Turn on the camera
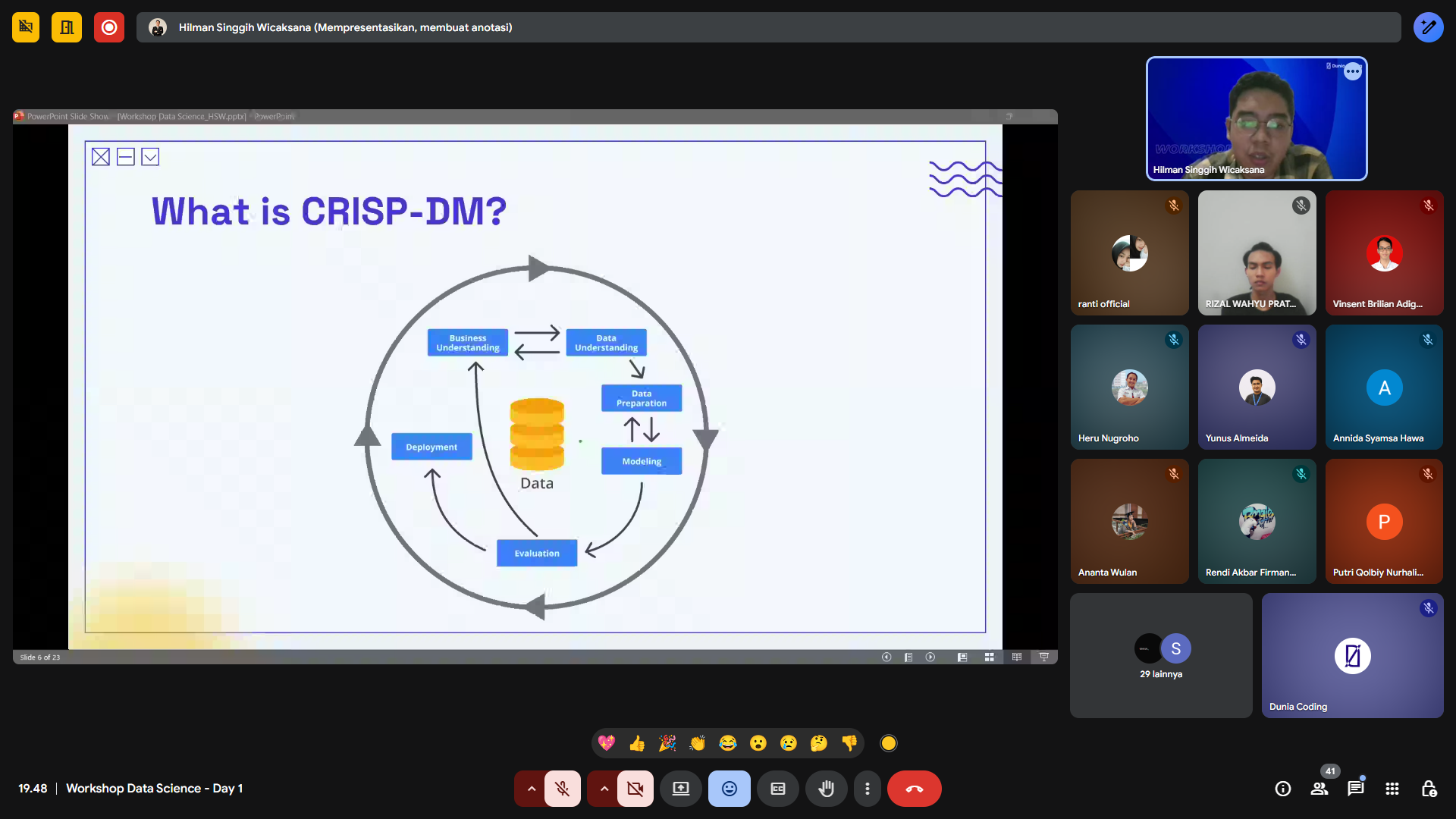This screenshot has height=819, width=1456. click(x=635, y=789)
